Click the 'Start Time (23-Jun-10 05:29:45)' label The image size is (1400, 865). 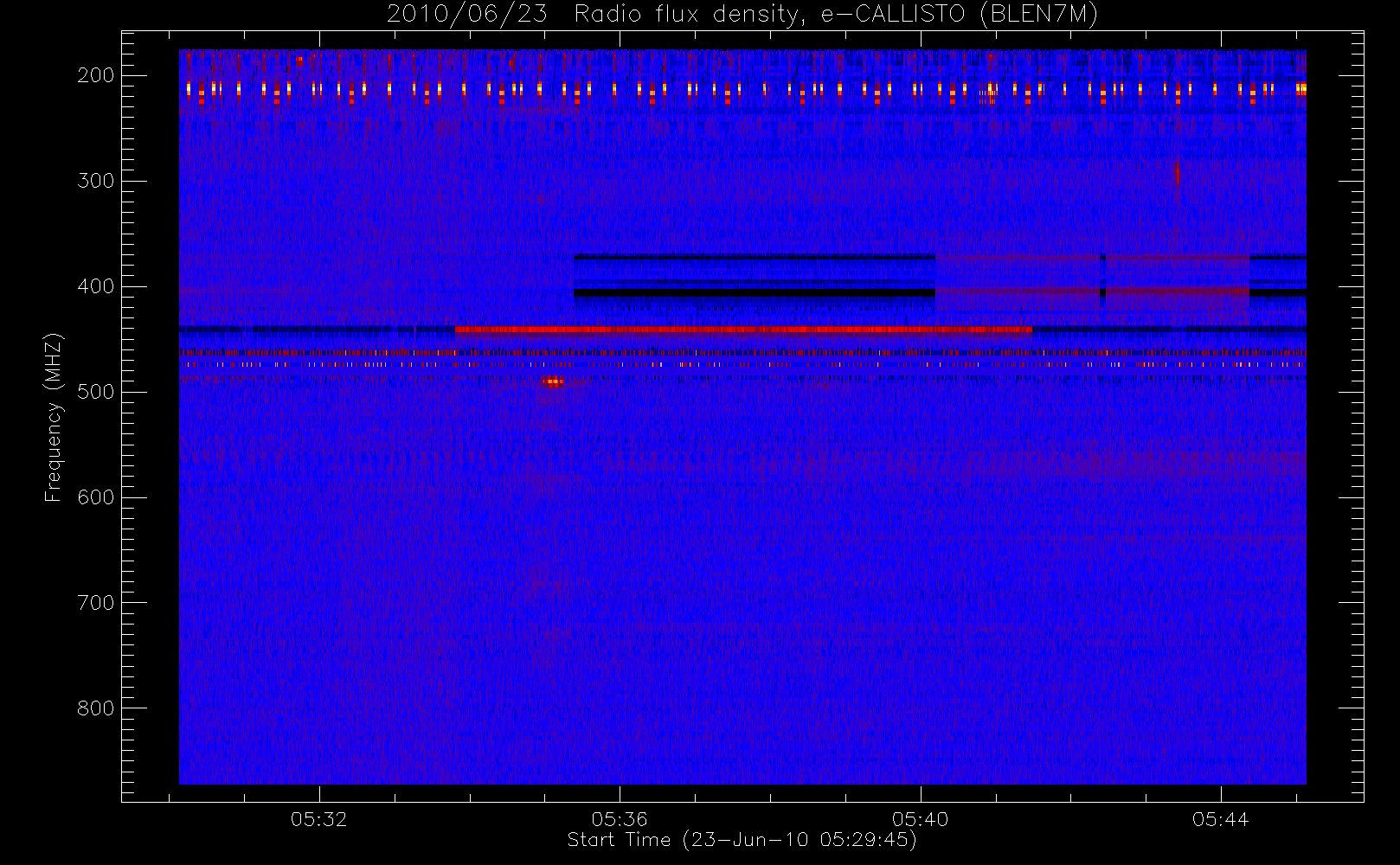click(742, 840)
